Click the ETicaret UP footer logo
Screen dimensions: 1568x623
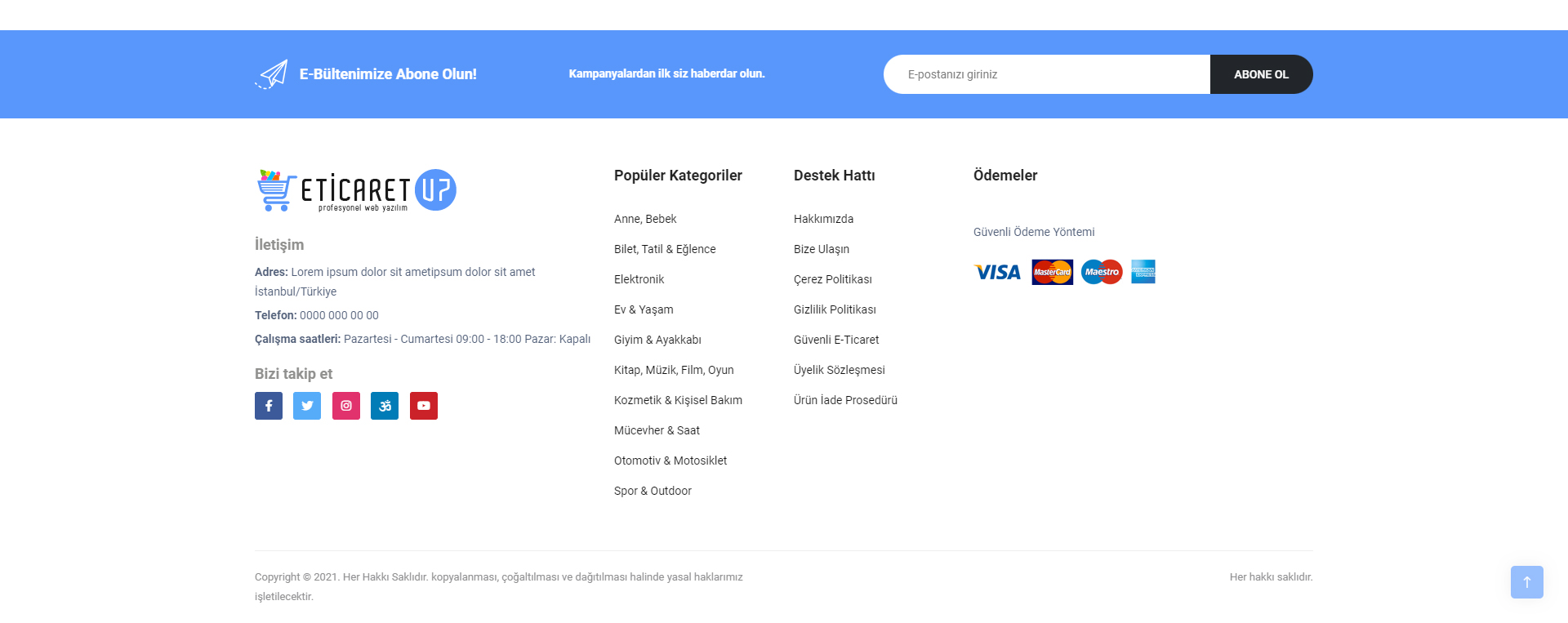click(356, 191)
